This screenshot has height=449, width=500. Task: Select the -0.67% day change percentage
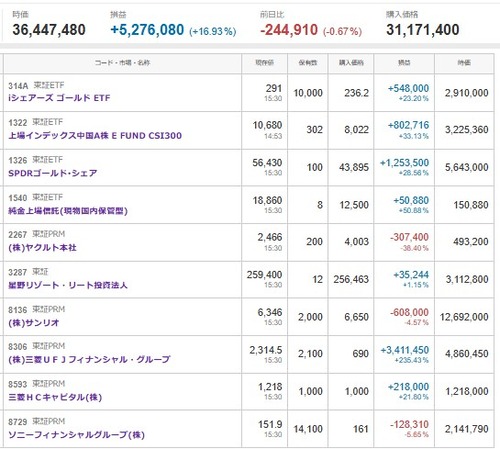342,32
